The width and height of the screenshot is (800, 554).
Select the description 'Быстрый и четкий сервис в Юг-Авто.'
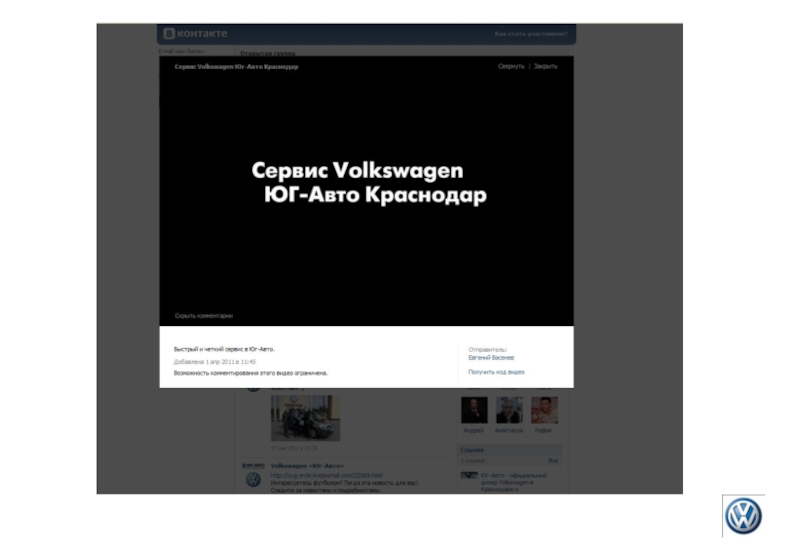point(224,349)
